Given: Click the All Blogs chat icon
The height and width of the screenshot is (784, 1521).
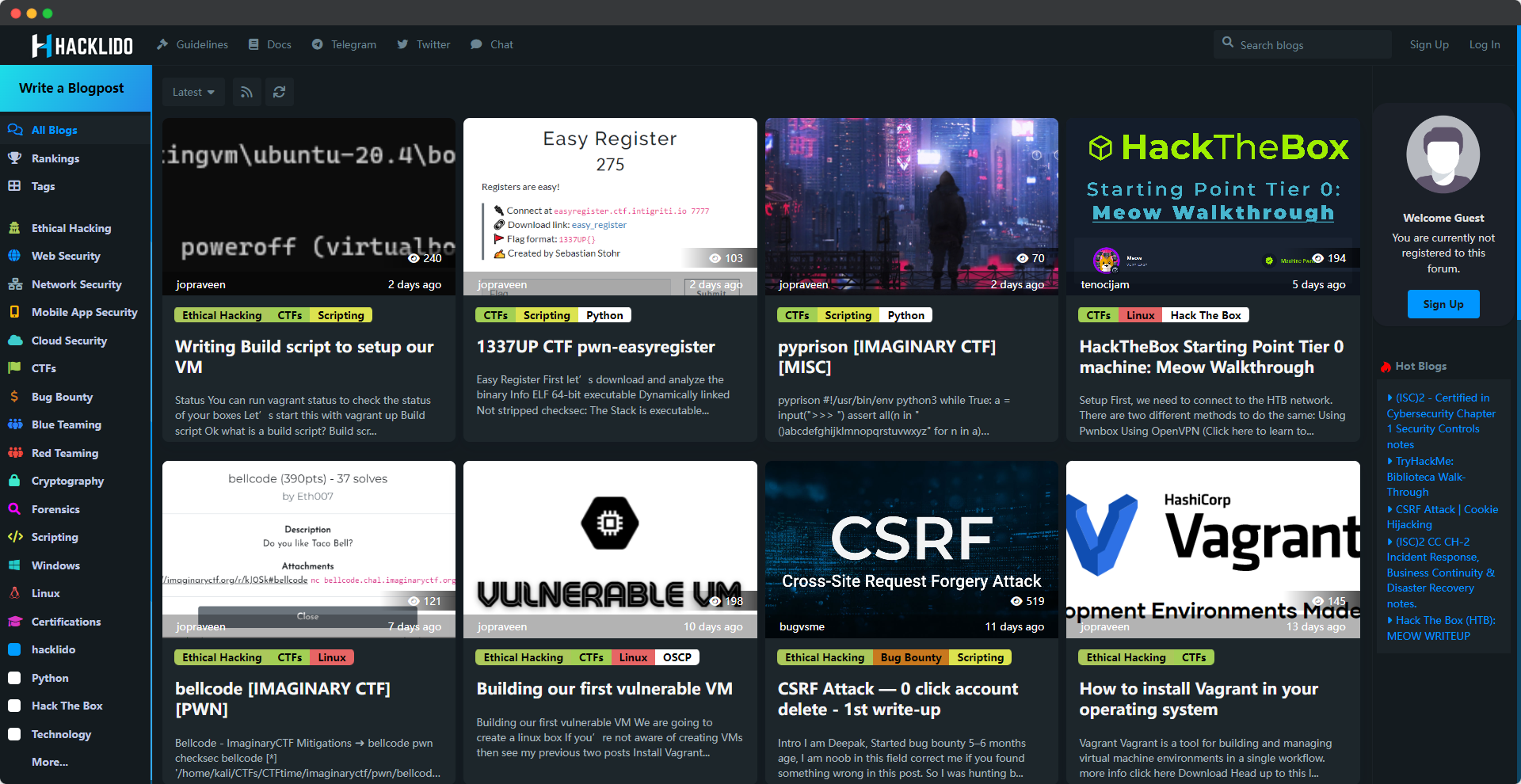Looking at the screenshot, I should point(15,130).
